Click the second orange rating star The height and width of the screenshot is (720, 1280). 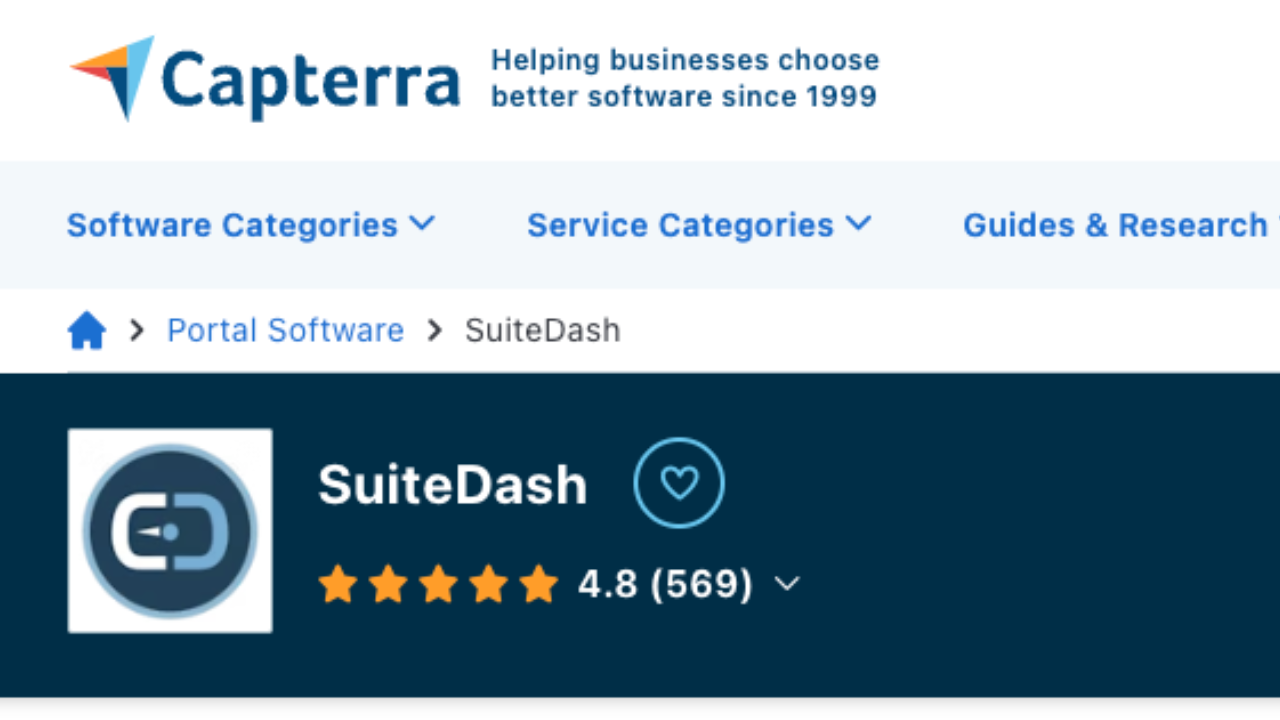click(388, 584)
